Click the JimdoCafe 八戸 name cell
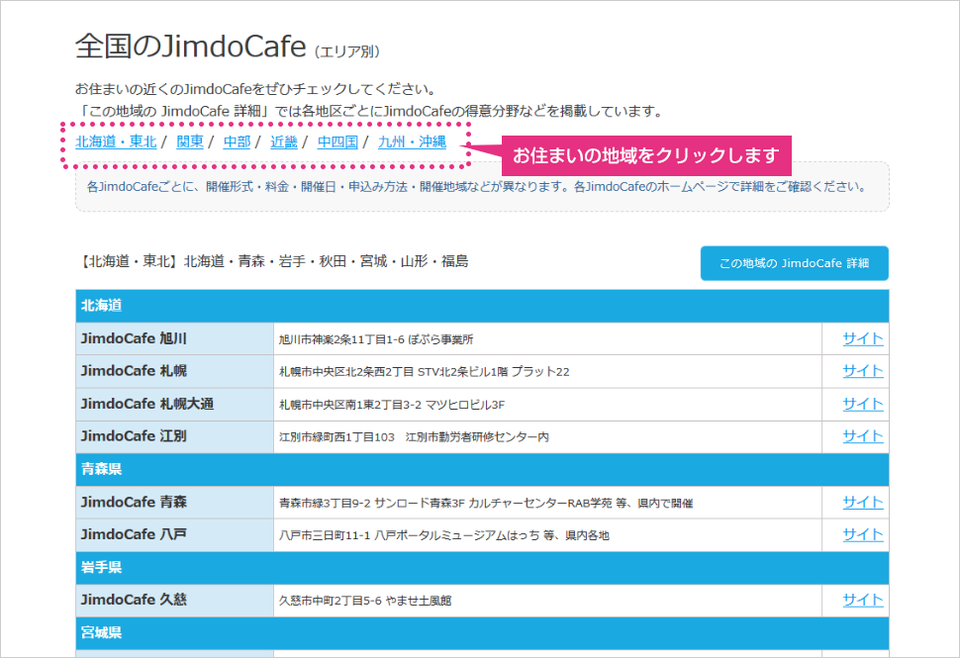This screenshot has height=658, width=960. 174,535
